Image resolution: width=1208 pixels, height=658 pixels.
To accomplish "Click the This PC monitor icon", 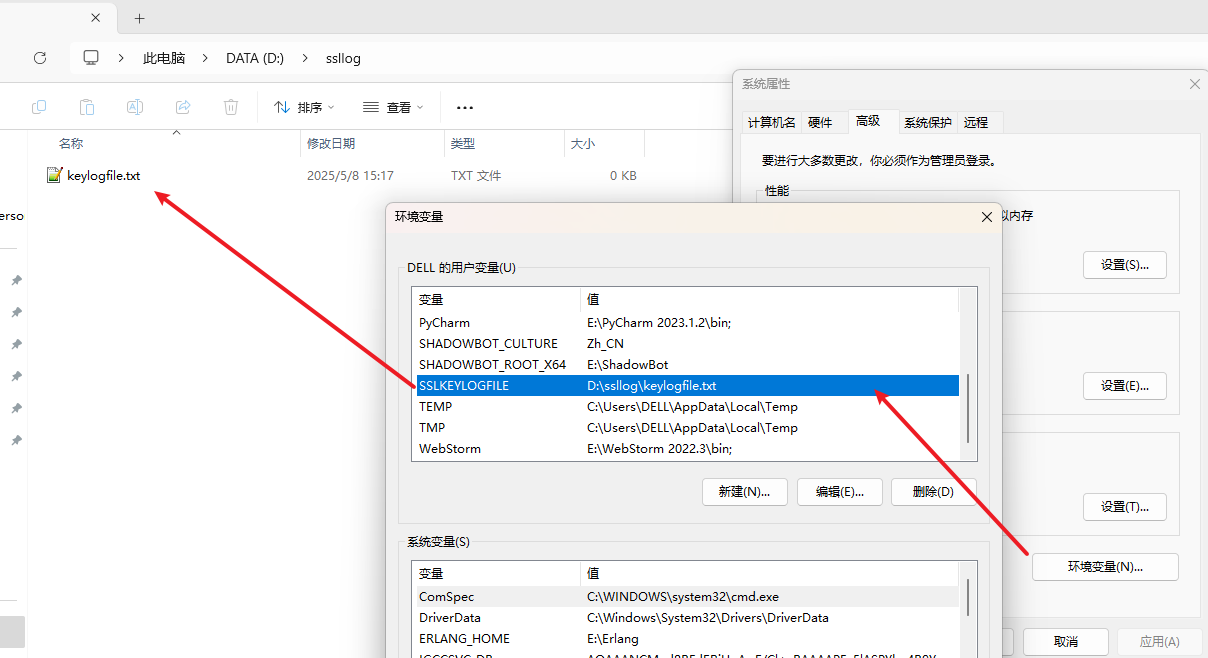I will [x=92, y=58].
